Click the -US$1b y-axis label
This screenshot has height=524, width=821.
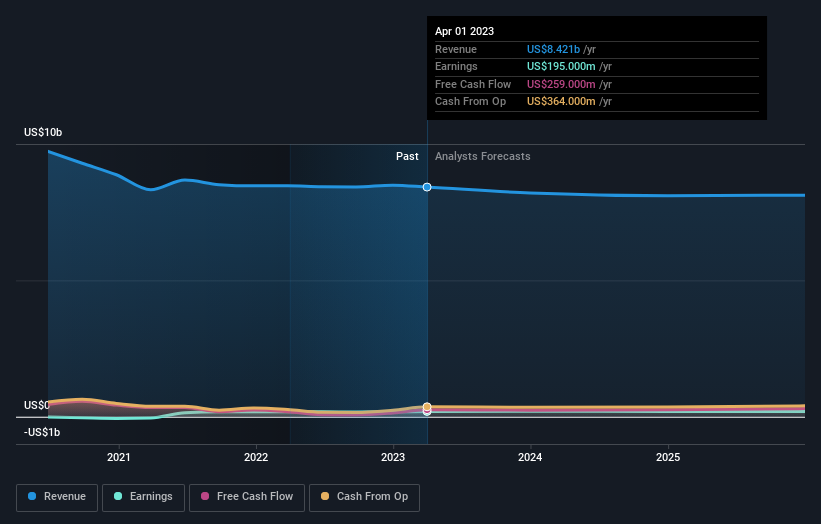tap(42, 432)
